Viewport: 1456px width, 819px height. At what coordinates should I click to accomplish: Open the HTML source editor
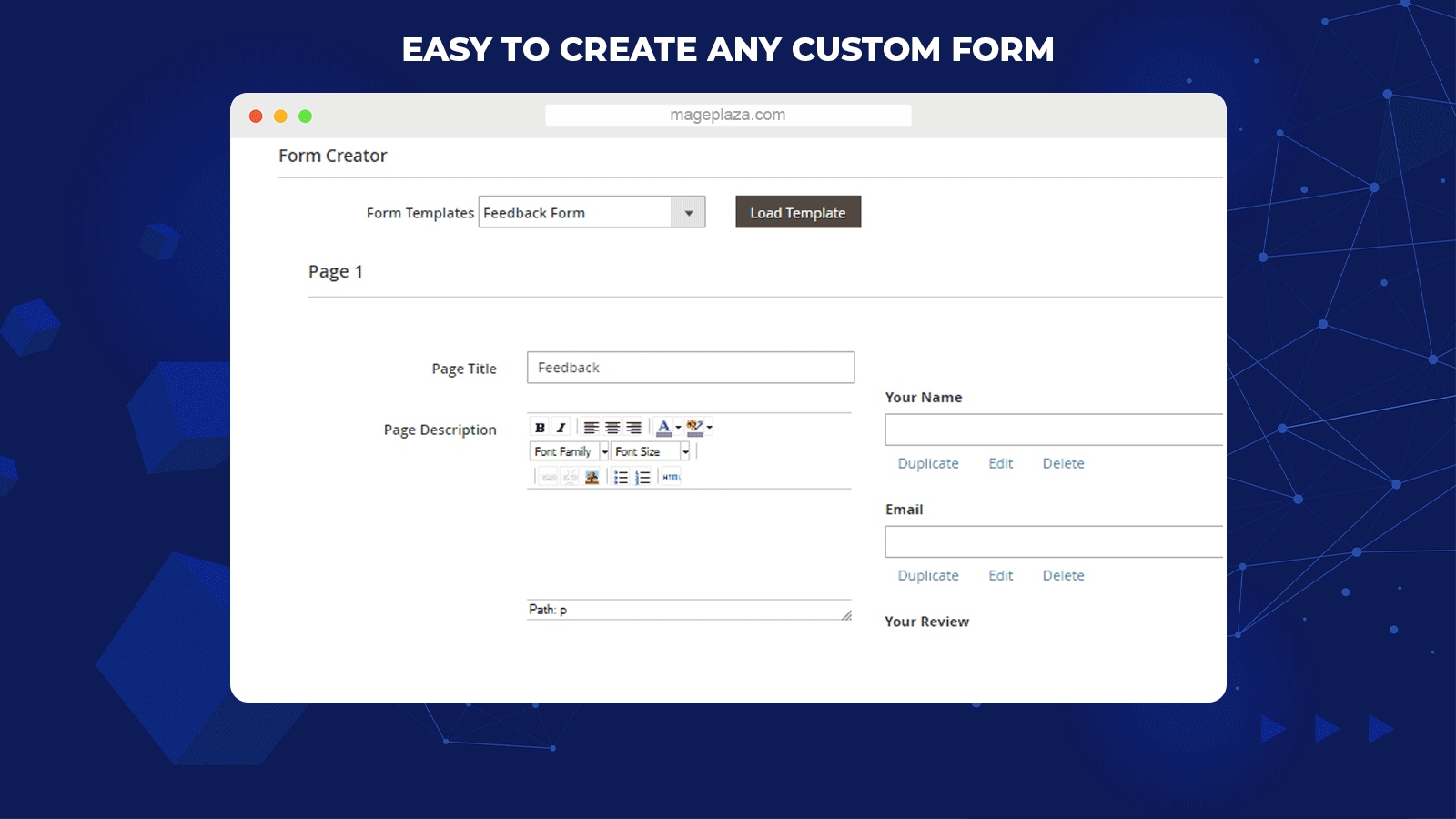pyautogui.click(x=671, y=476)
